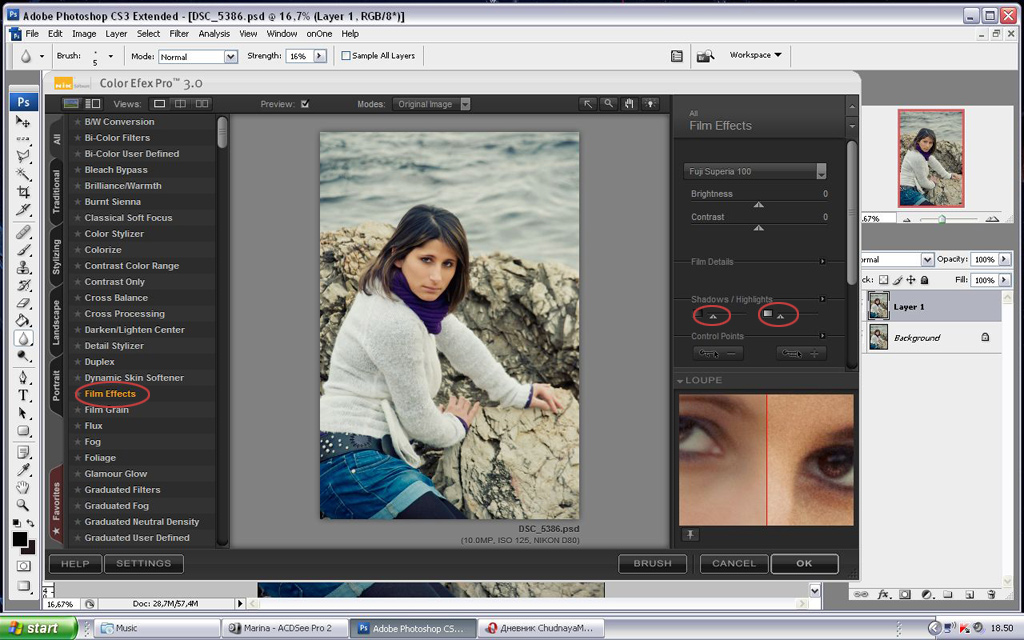This screenshot has height=640, width=1024.
Task: Expand the Shadows / Highlights section
Action: click(x=822, y=299)
